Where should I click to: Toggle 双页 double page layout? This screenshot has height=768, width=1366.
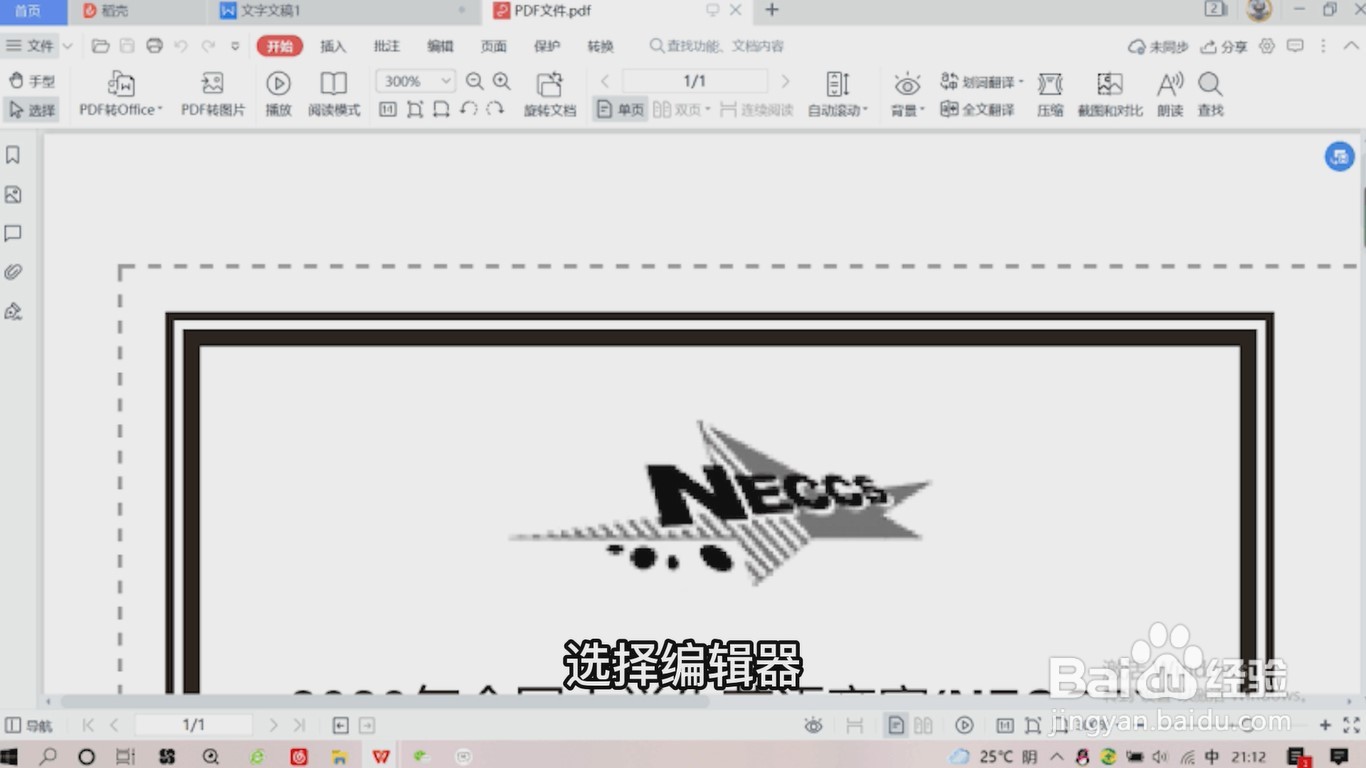[681, 110]
